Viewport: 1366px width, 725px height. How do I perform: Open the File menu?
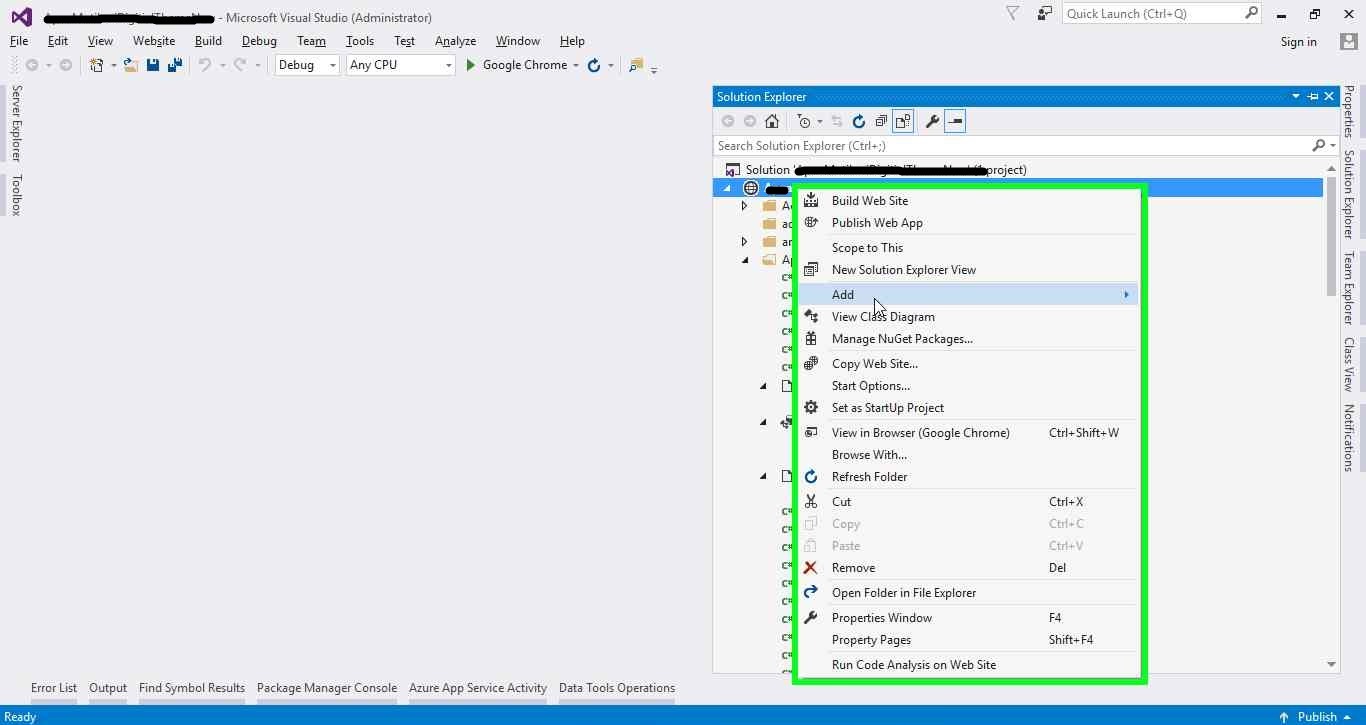[19, 41]
